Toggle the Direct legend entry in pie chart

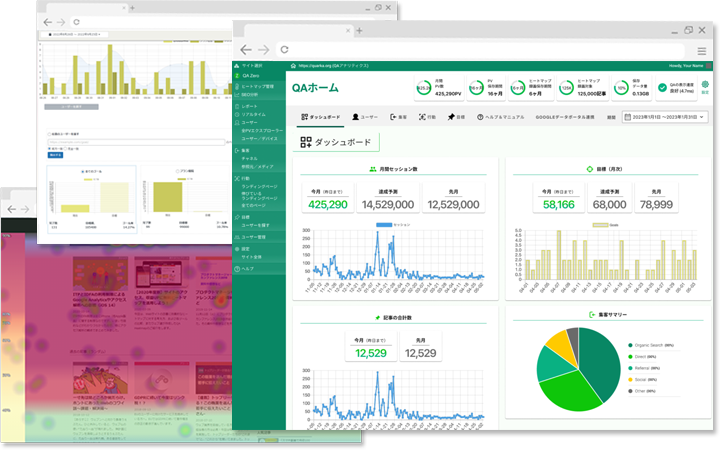(642, 357)
